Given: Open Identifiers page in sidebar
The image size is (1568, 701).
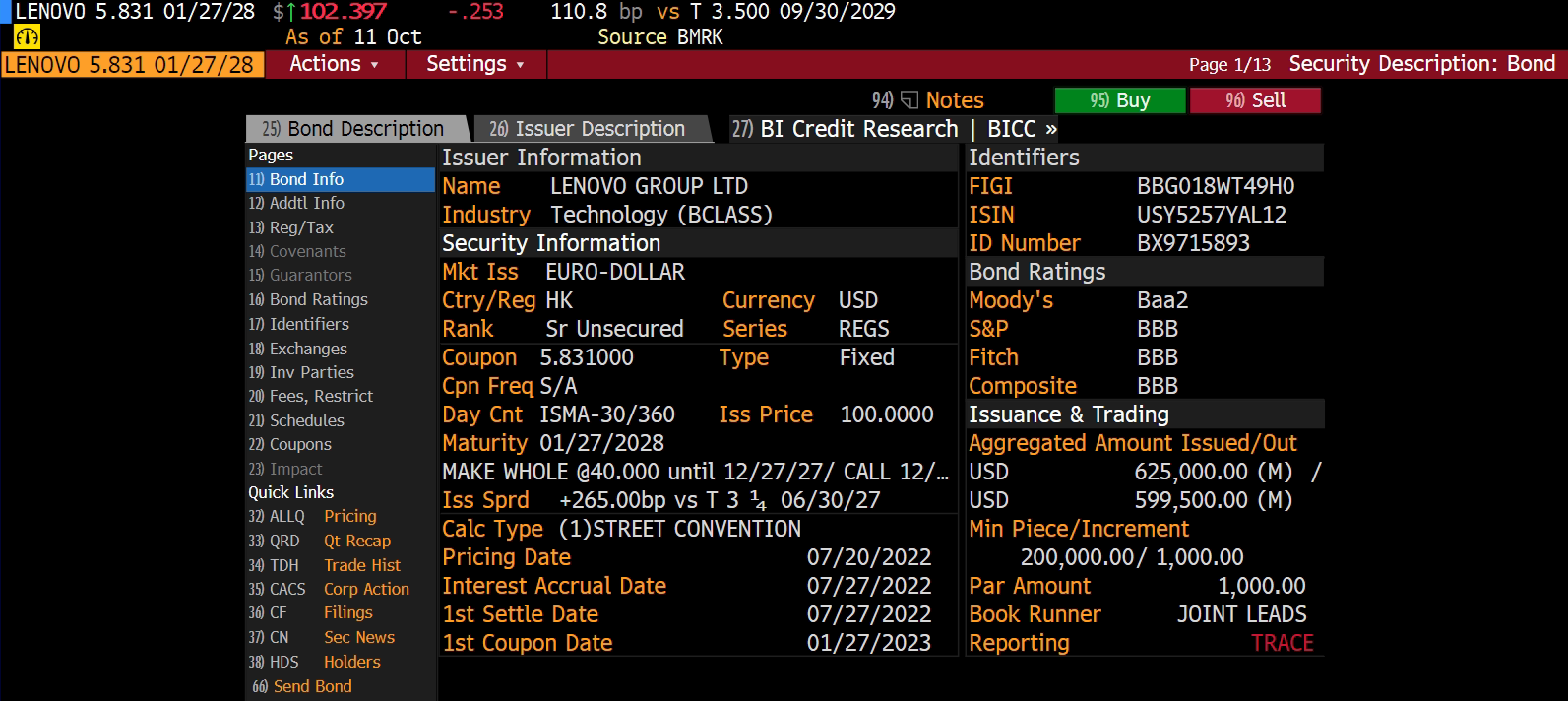Looking at the screenshot, I should pos(340,324).
